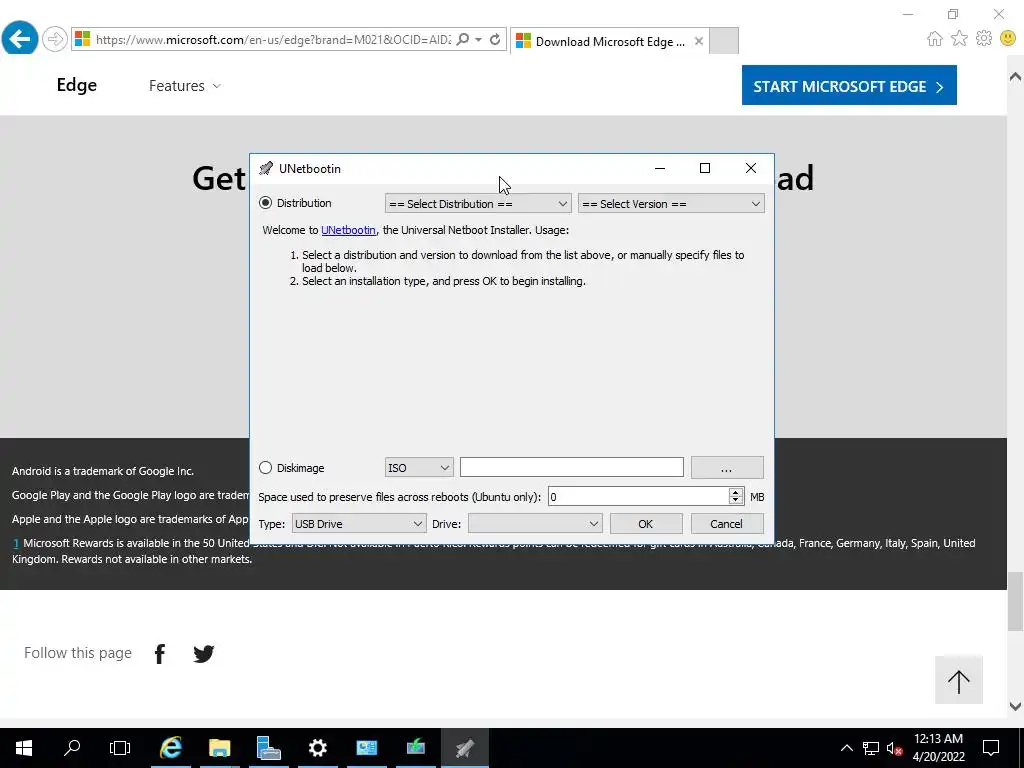Image resolution: width=1024 pixels, height=768 pixels.
Task: Select the Distribution radio button
Action: pos(265,203)
